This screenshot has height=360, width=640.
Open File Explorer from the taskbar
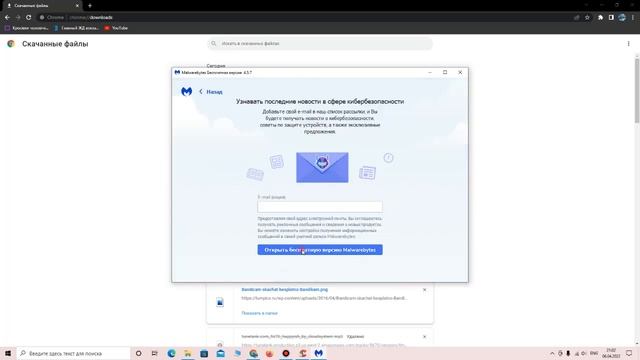click(187, 353)
